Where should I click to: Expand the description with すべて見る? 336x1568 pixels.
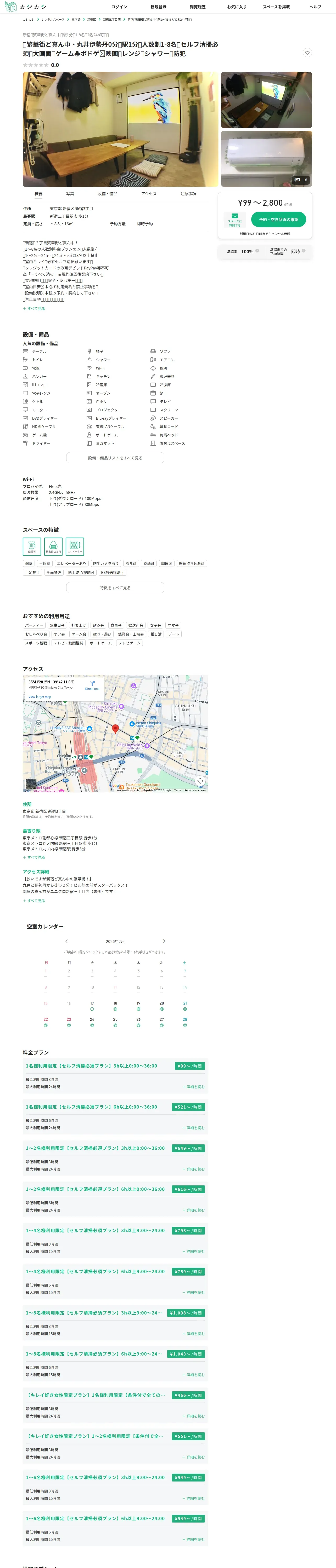(34, 309)
